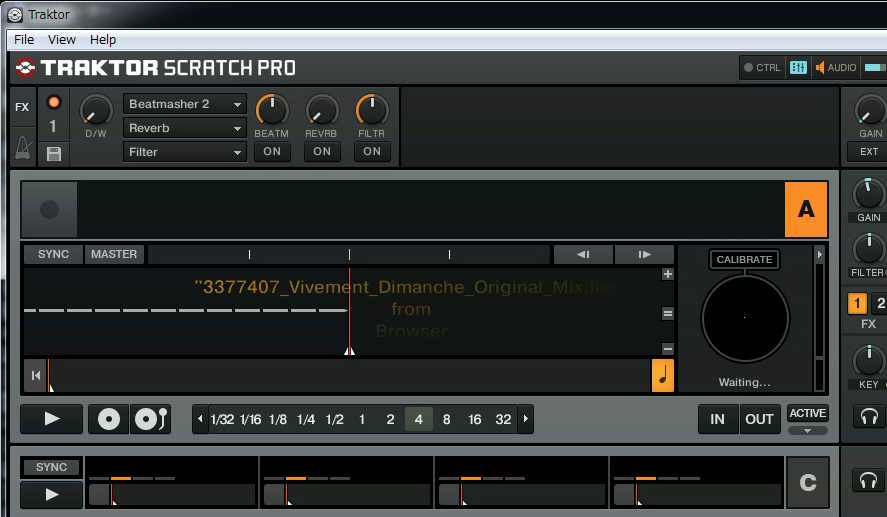Click the D/W dry wet knob
887x517 pixels.
pos(96,110)
